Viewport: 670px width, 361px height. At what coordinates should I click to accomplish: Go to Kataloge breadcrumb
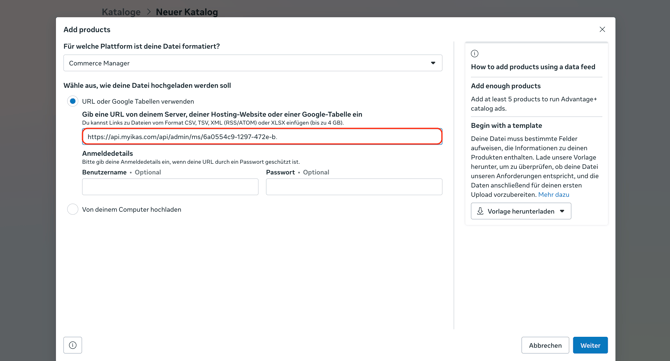tap(121, 12)
